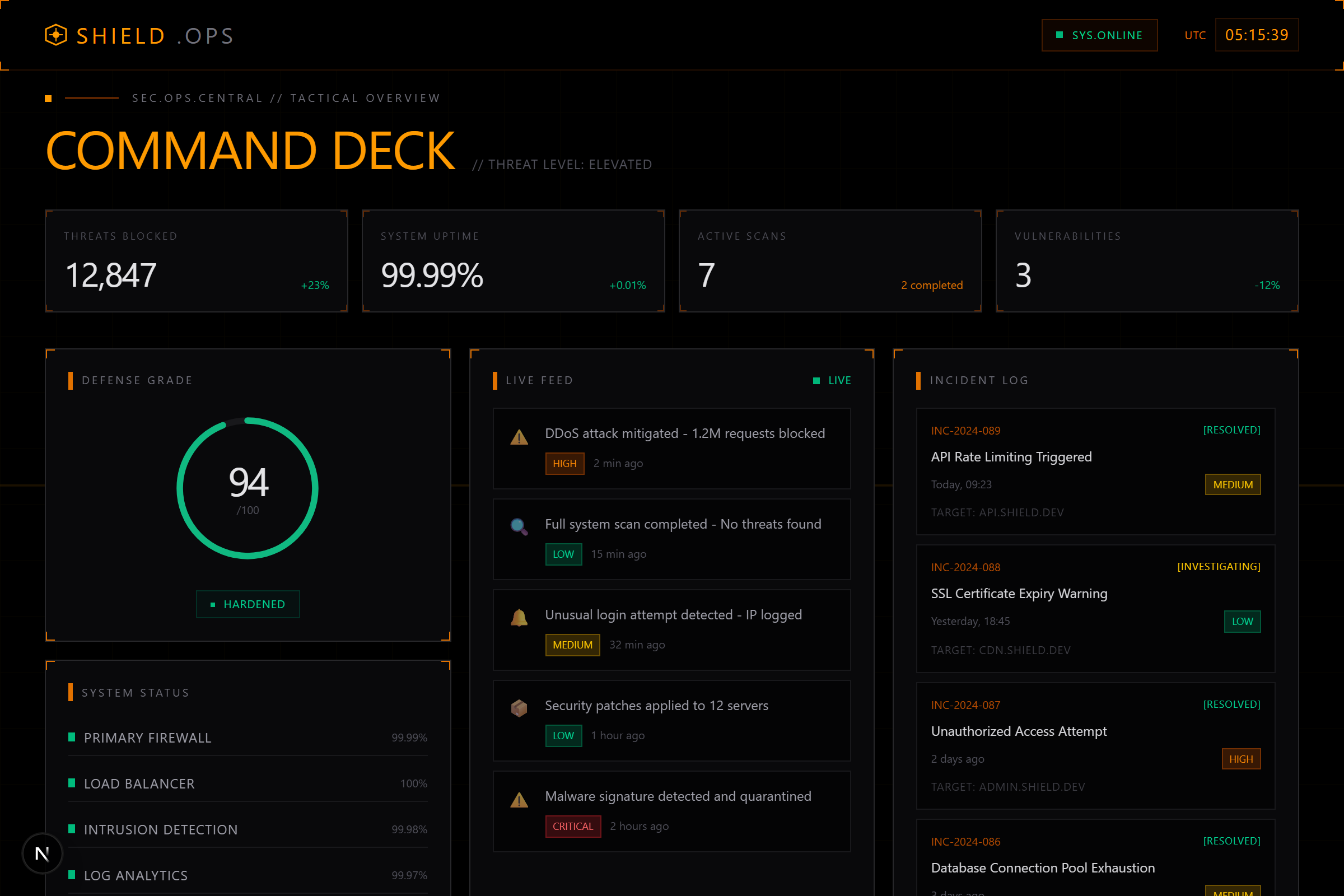1344x896 pixels.
Task: Click the magnifier icon on system scan entry
Action: pyautogui.click(x=519, y=526)
